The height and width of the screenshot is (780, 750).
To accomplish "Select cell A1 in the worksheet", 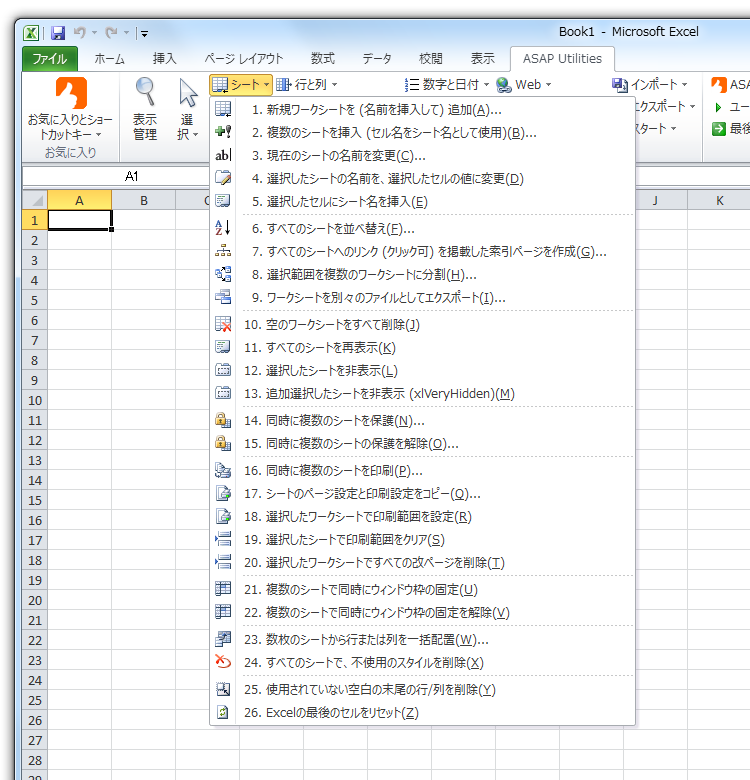I will point(80,220).
